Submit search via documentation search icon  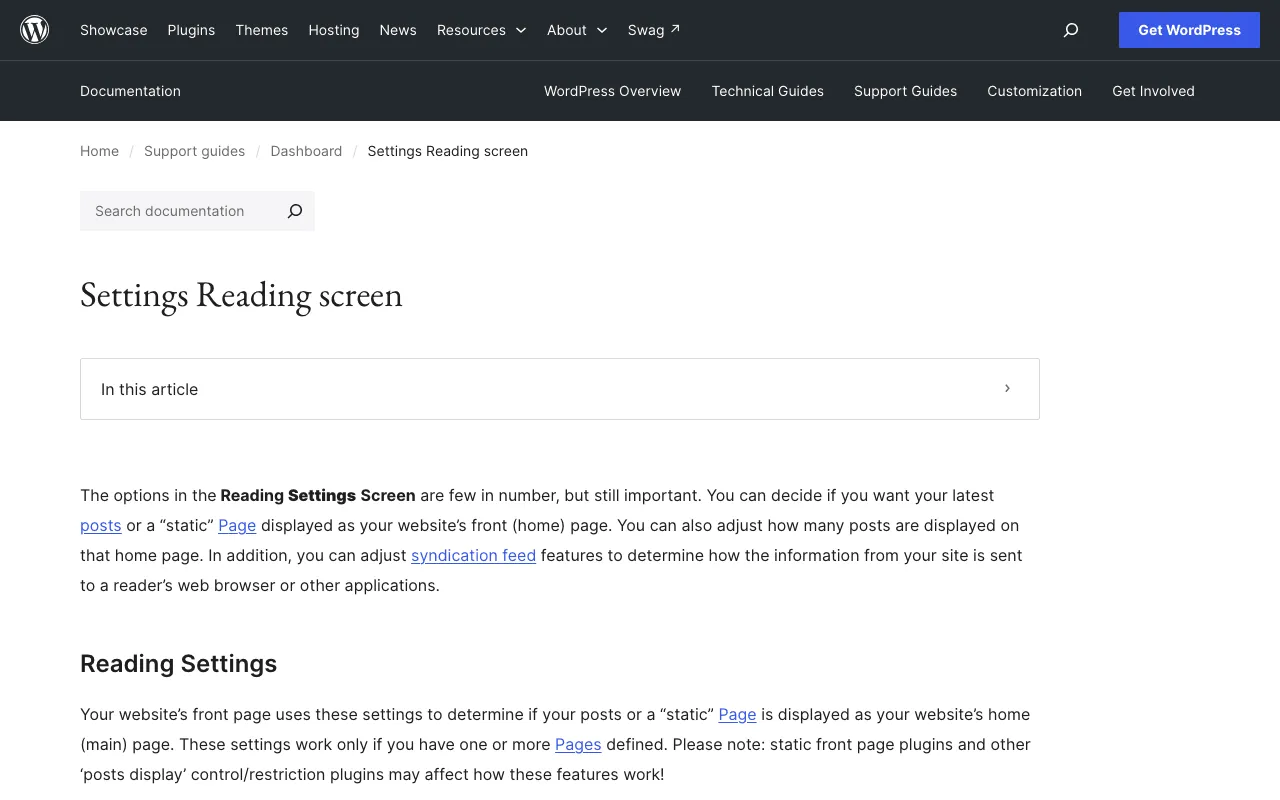295,211
